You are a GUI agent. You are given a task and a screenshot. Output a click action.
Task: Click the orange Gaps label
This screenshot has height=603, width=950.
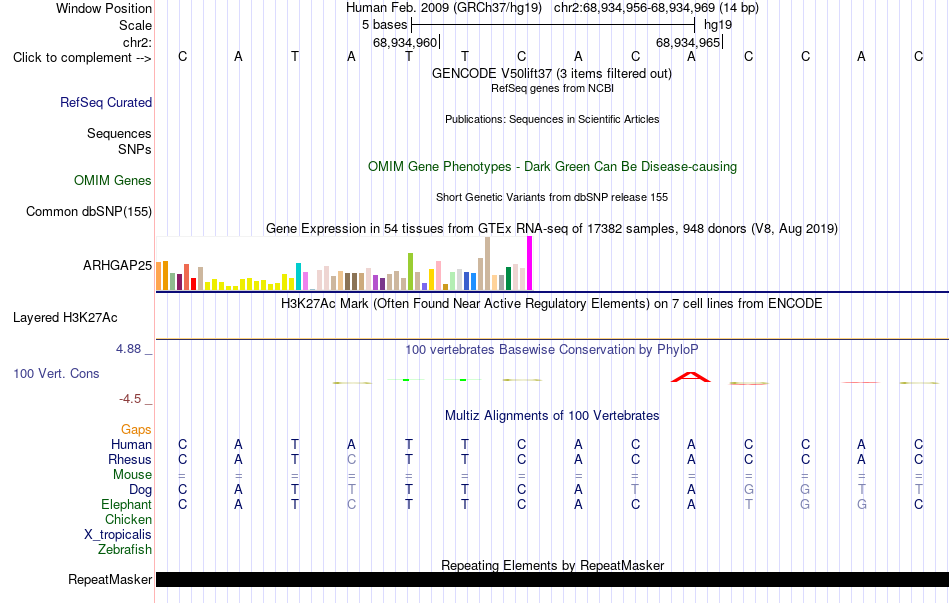tap(136, 430)
